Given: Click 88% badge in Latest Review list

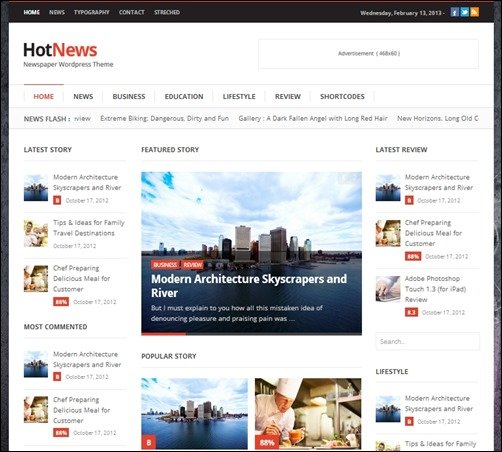Looking at the screenshot, I should click(413, 256).
